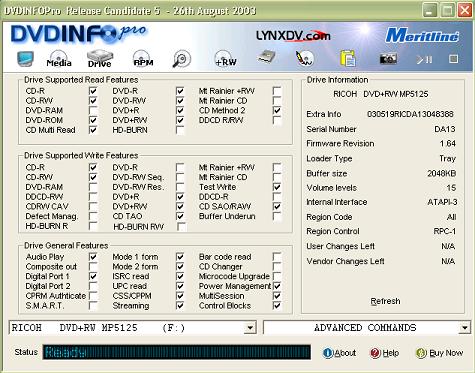Image resolution: width=475 pixels, height=373 pixels.
Task: Open Help
Action: tap(384, 353)
